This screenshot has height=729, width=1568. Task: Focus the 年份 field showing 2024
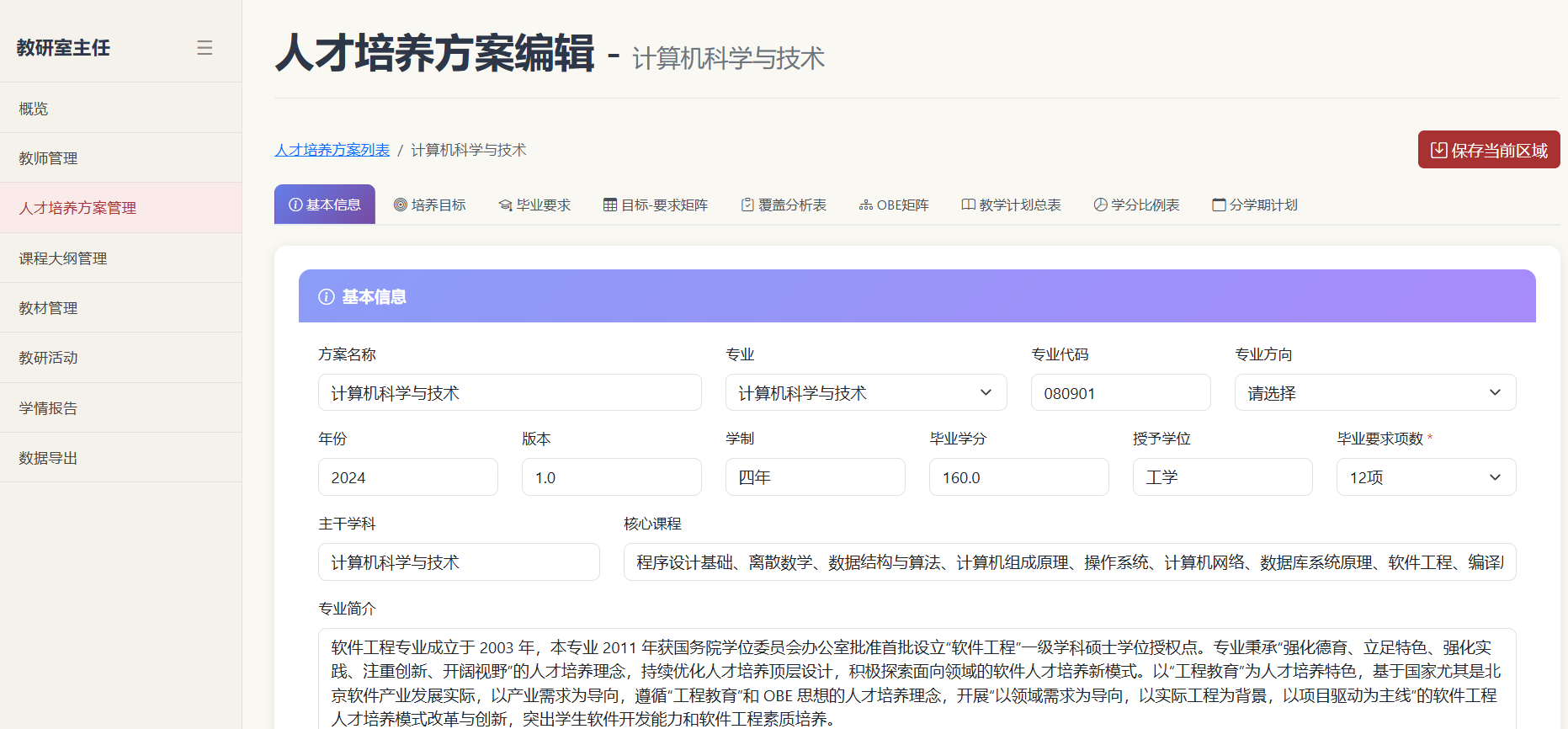click(408, 477)
